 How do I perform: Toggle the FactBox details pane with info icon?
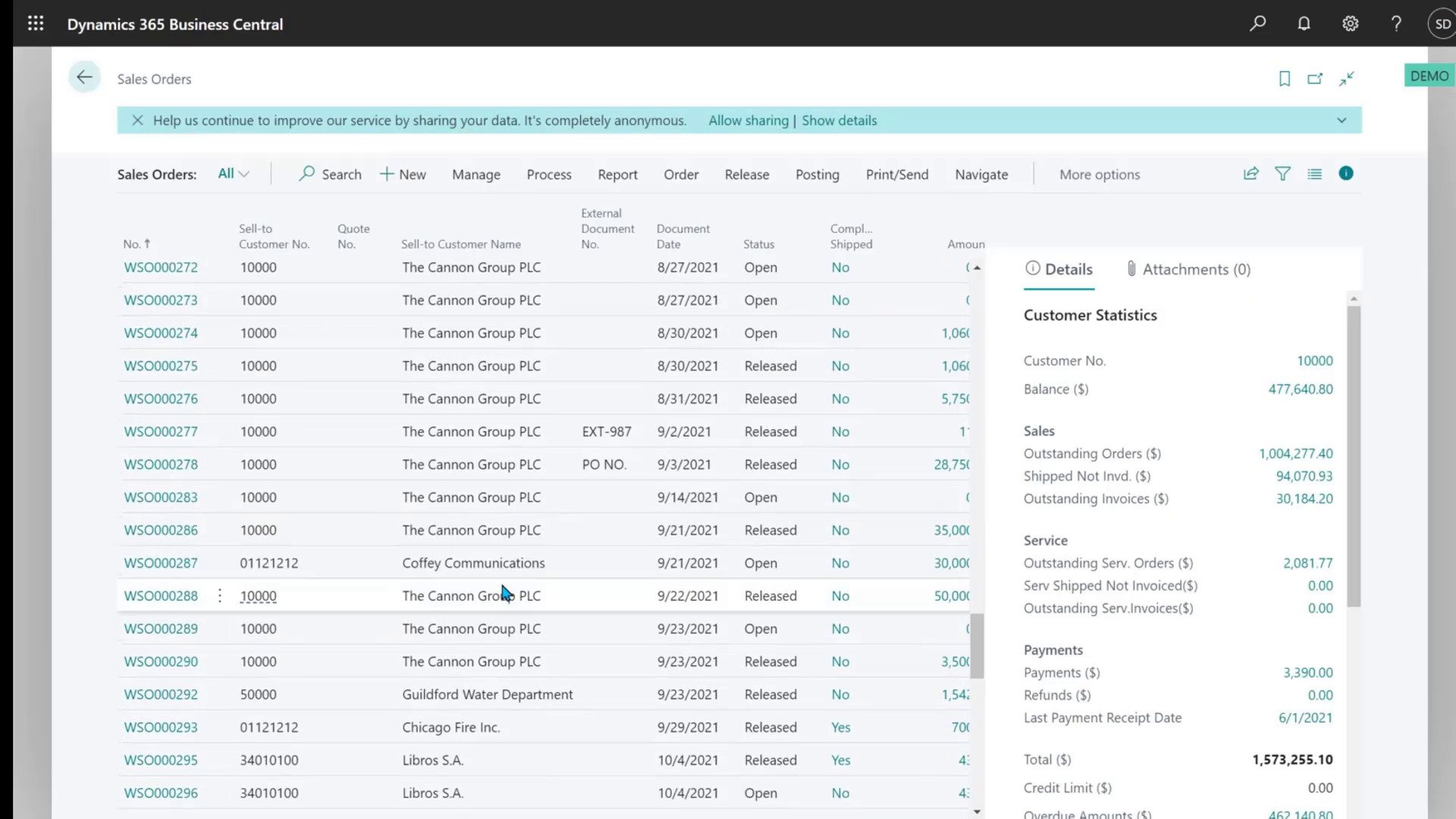tap(1346, 174)
